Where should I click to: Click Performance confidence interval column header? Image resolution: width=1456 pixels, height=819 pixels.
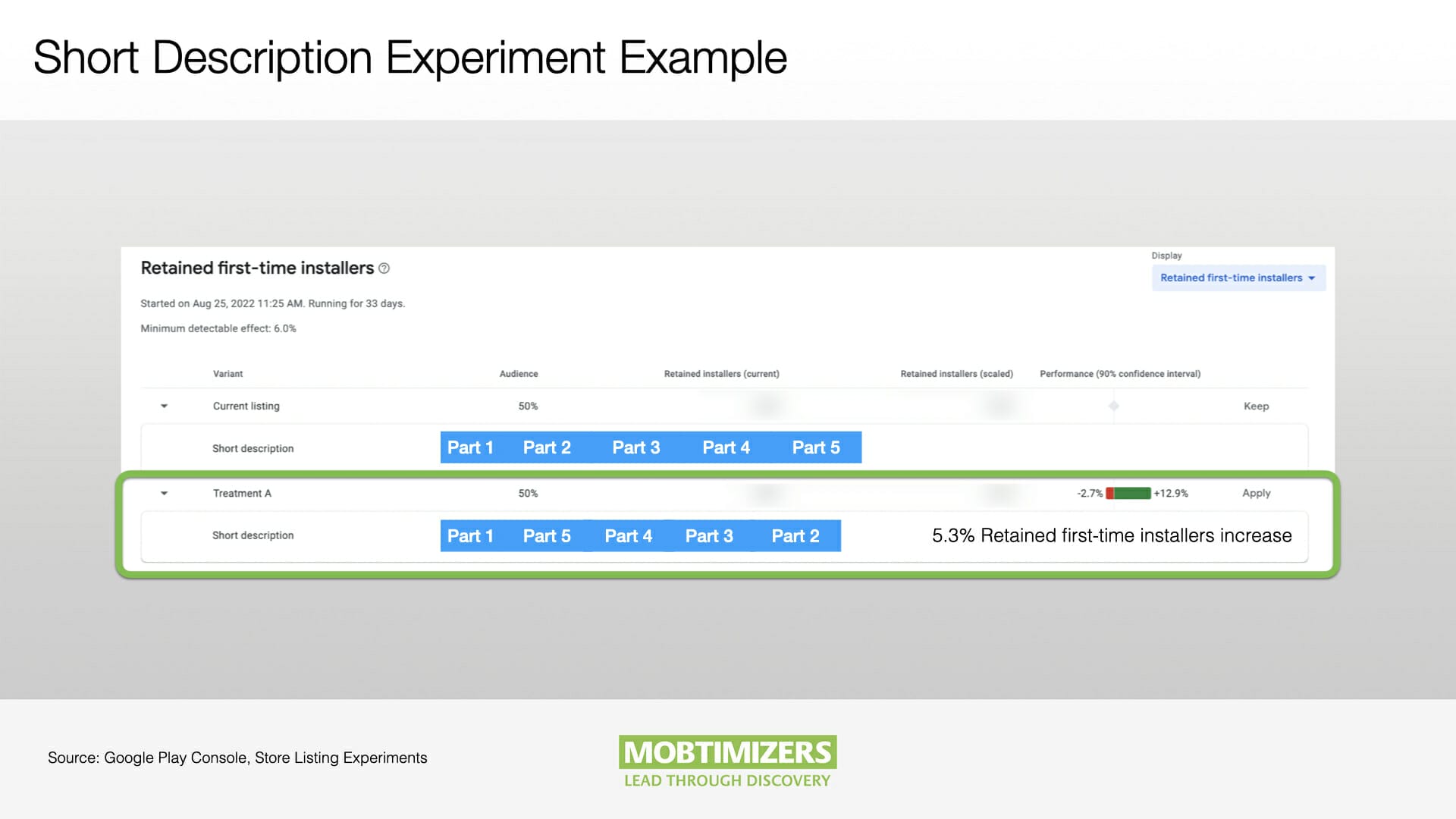pyautogui.click(x=1119, y=374)
